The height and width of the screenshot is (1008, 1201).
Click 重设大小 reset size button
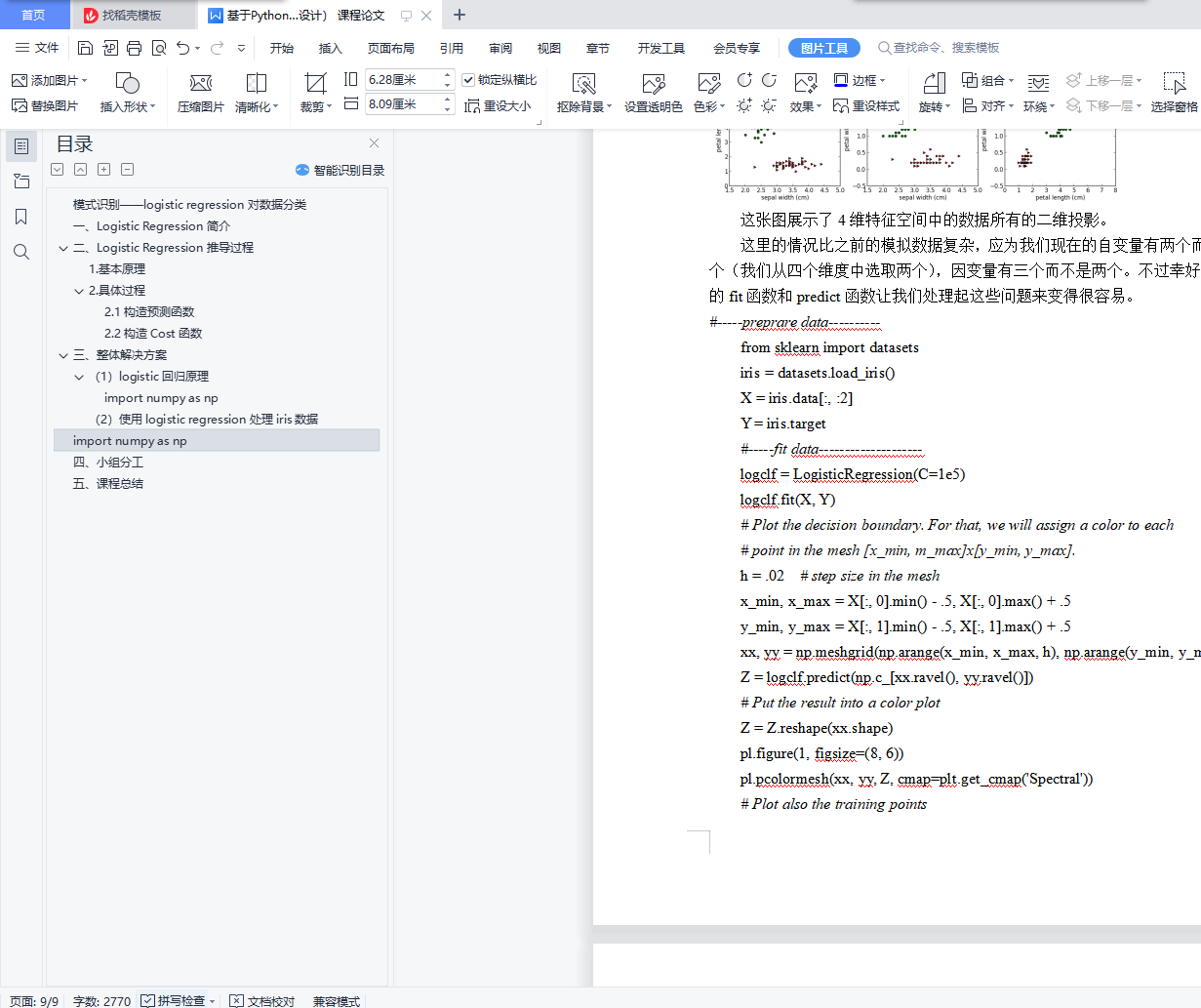pos(498,105)
